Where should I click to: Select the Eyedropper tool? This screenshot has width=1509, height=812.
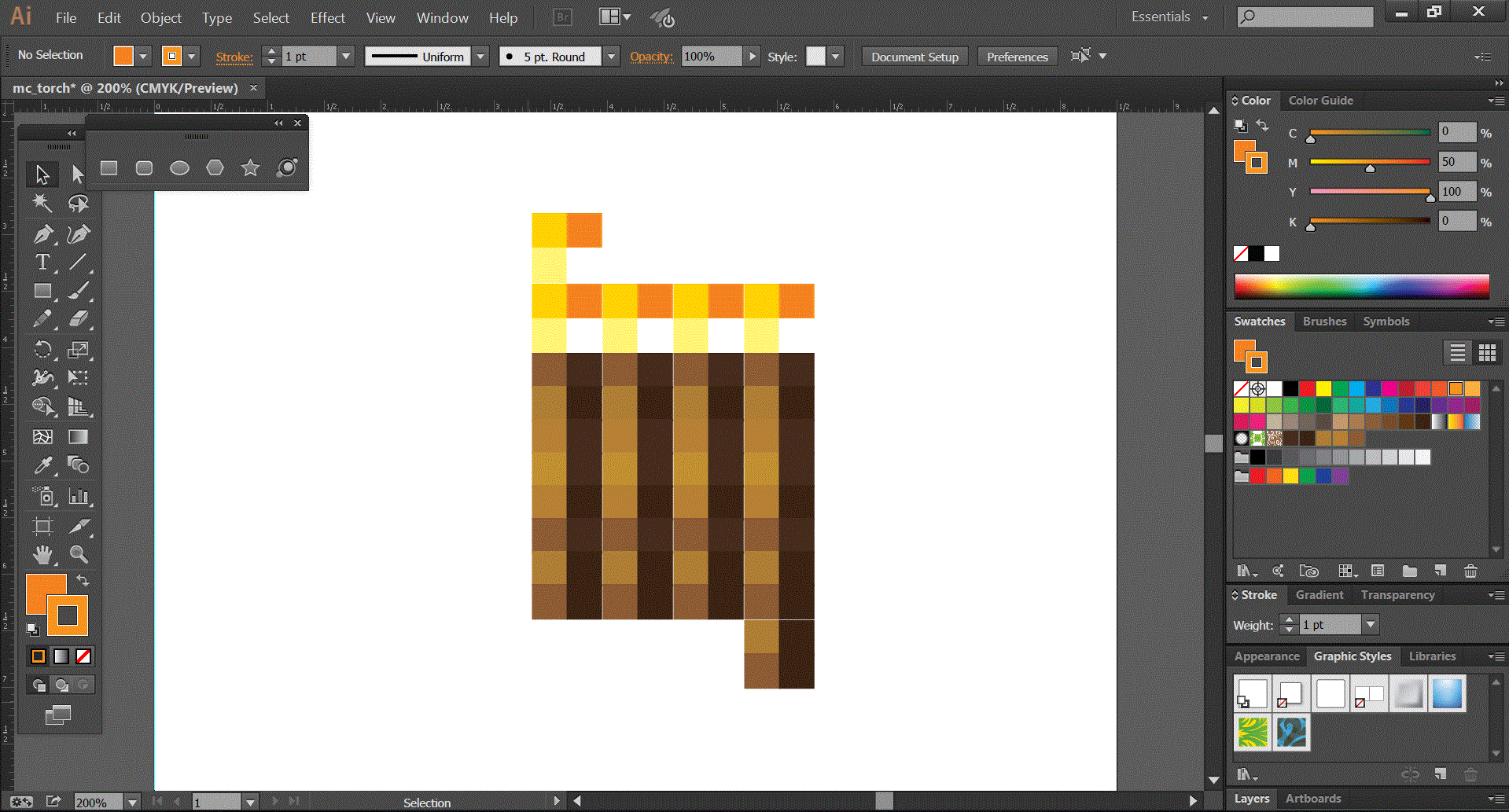(x=42, y=465)
